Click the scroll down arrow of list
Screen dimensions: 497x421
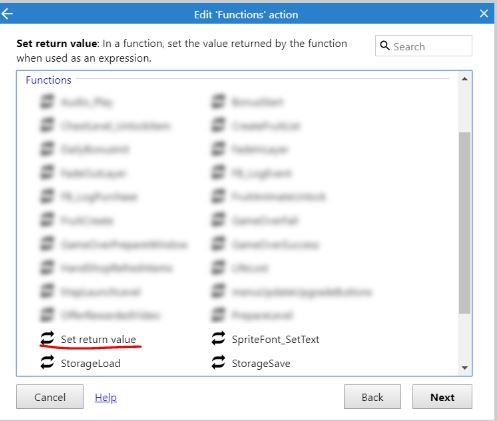(465, 368)
